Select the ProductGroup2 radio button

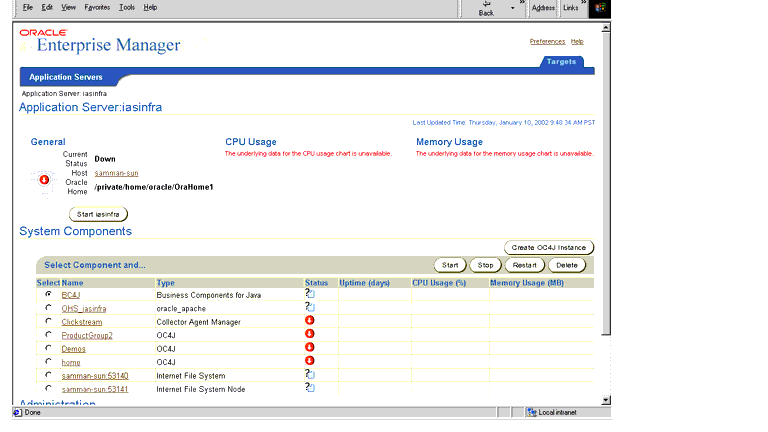[x=48, y=335]
